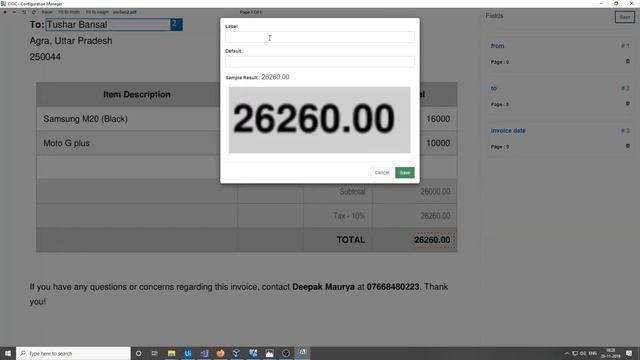Viewport: 640px width, 360px height.
Task: Open the Photos app from the taskbar
Action: tap(269, 353)
